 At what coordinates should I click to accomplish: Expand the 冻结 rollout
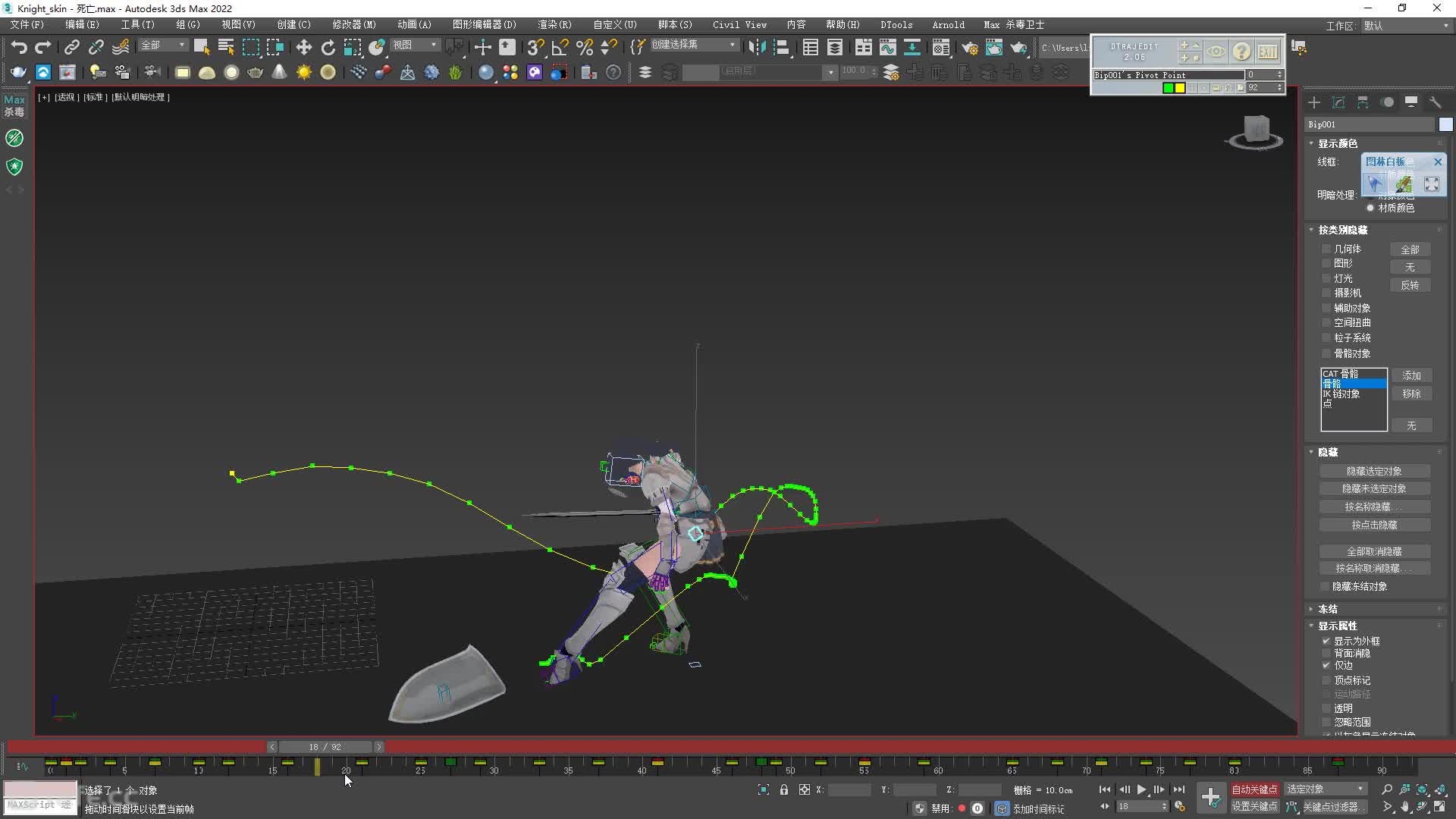(1327, 609)
